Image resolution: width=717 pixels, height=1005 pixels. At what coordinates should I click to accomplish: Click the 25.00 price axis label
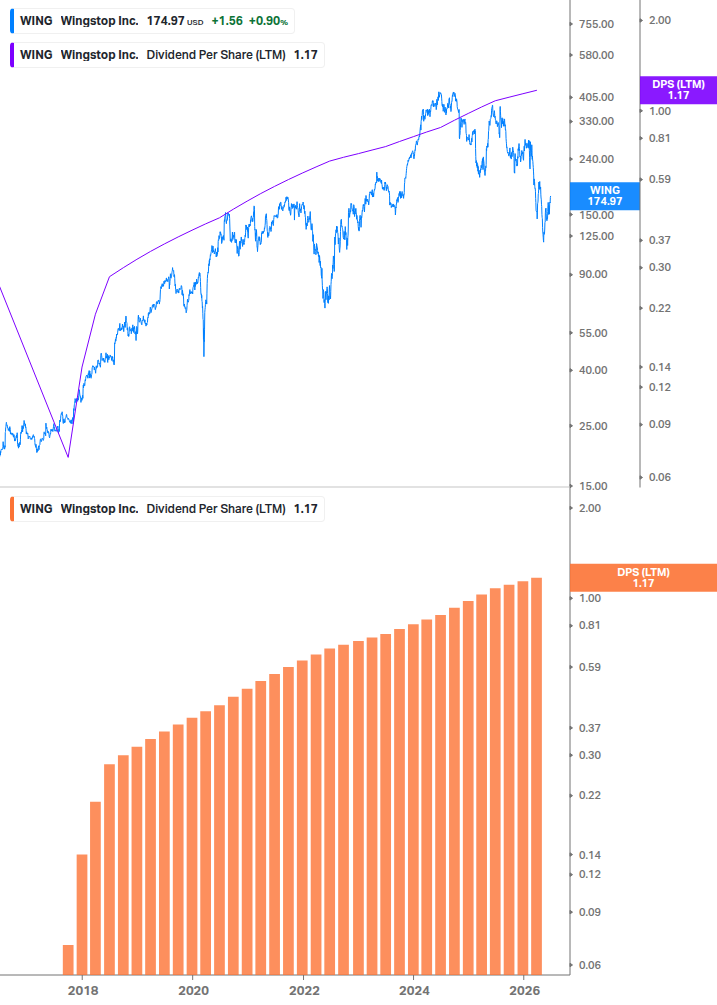pyautogui.click(x=593, y=426)
